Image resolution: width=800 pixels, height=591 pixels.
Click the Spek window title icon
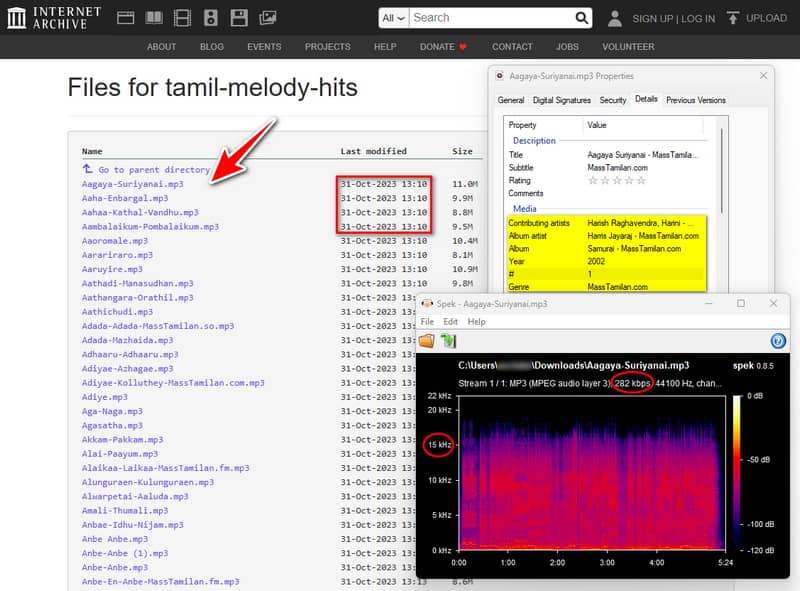click(x=427, y=304)
